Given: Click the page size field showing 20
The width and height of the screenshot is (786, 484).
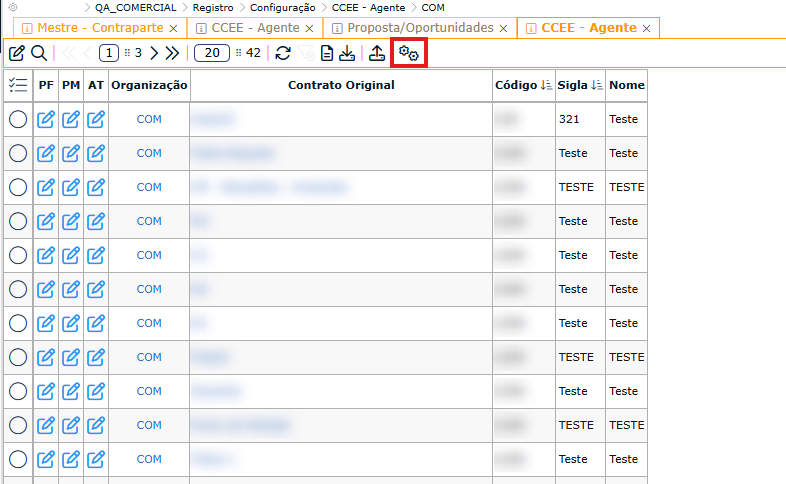Looking at the screenshot, I should pos(211,53).
